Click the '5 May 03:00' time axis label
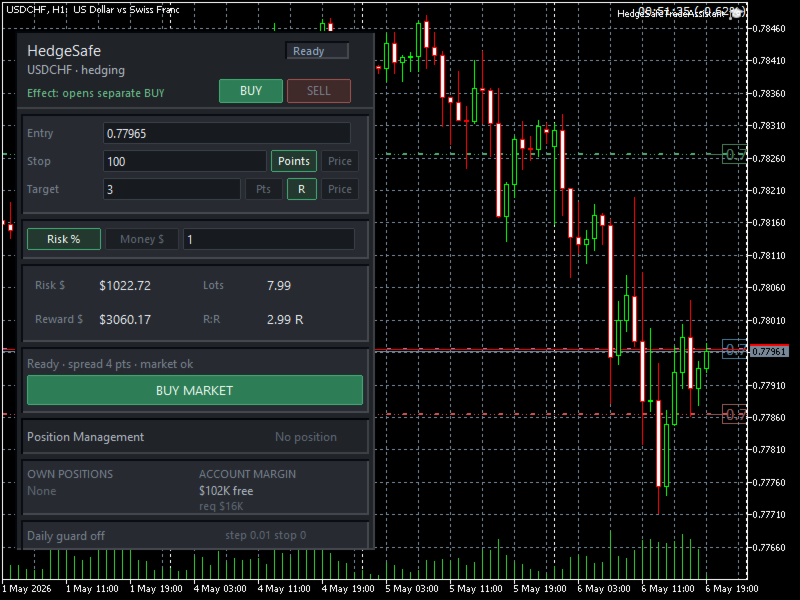 [412, 588]
